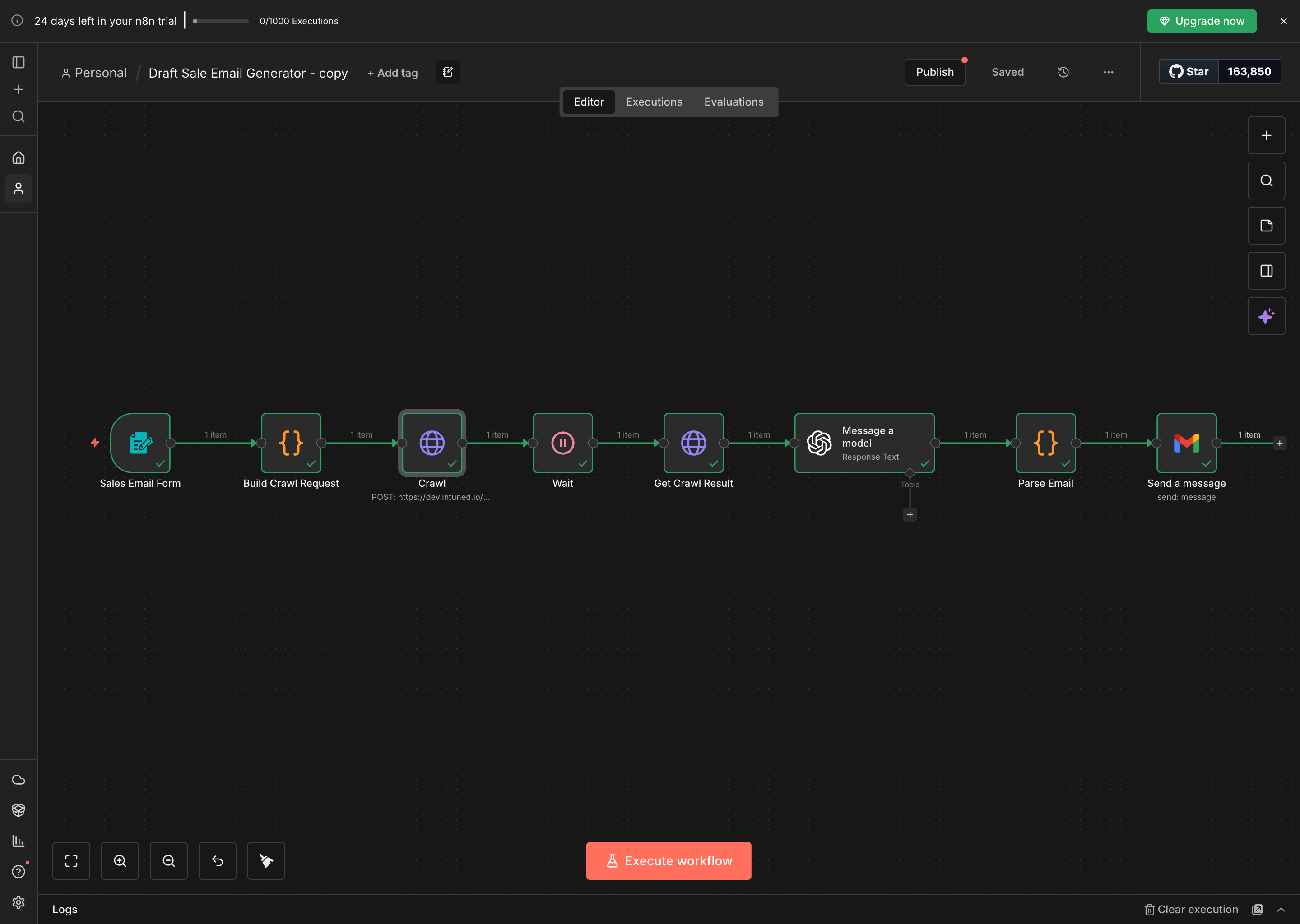The width and height of the screenshot is (1300, 924).
Task: Undo the last change with the arrow icon
Action: 218,860
